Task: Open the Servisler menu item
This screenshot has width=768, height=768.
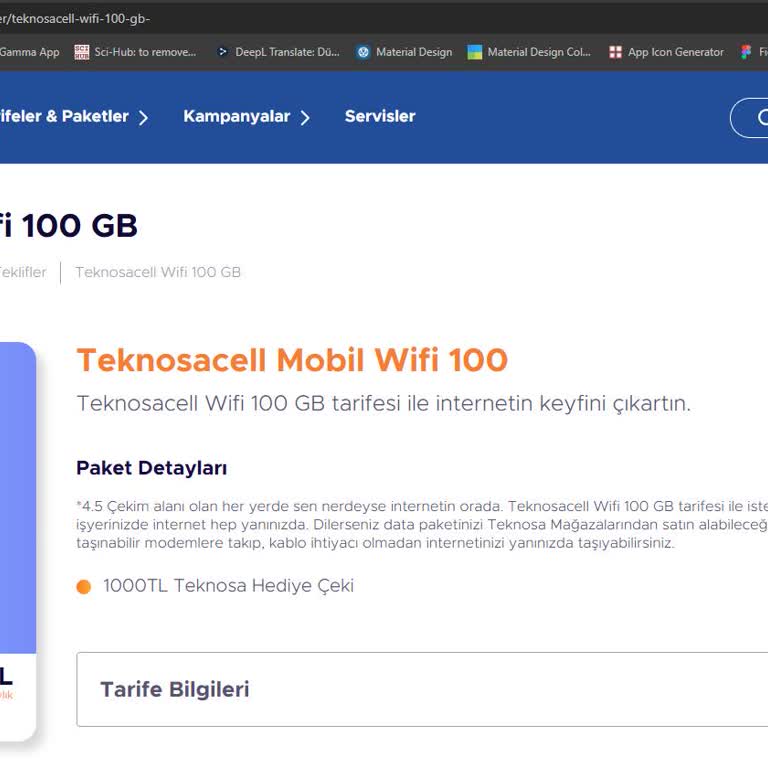Action: (379, 116)
